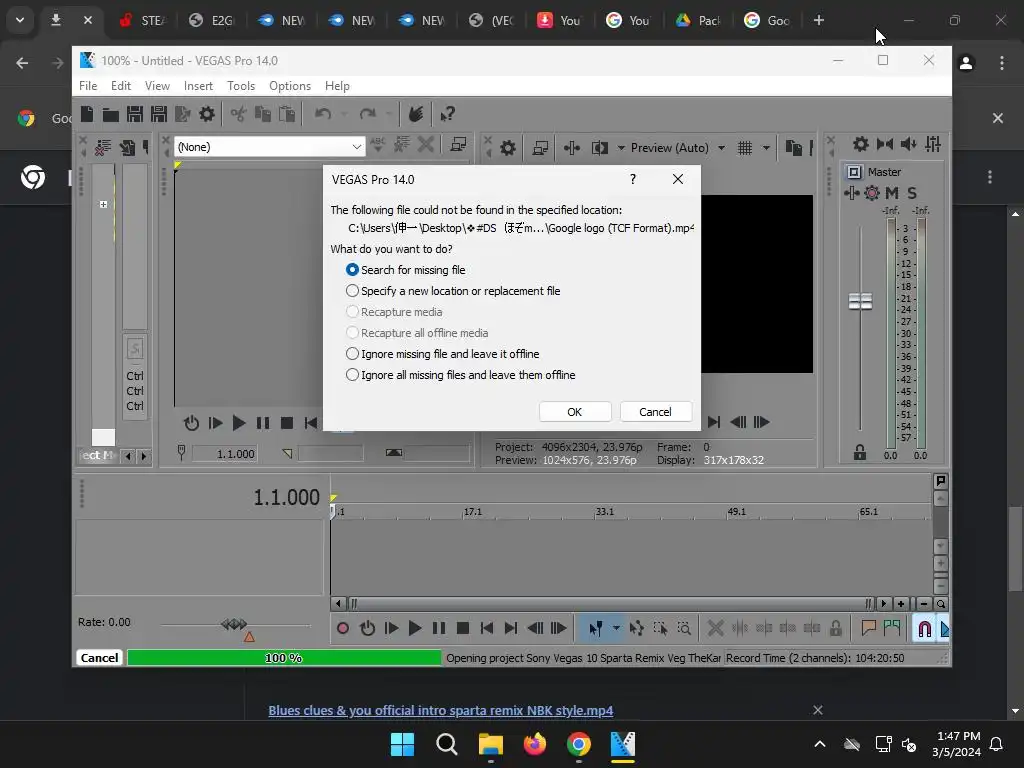
Task: Select Ignore missing file and leave it offline
Action: tap(443, 354)
